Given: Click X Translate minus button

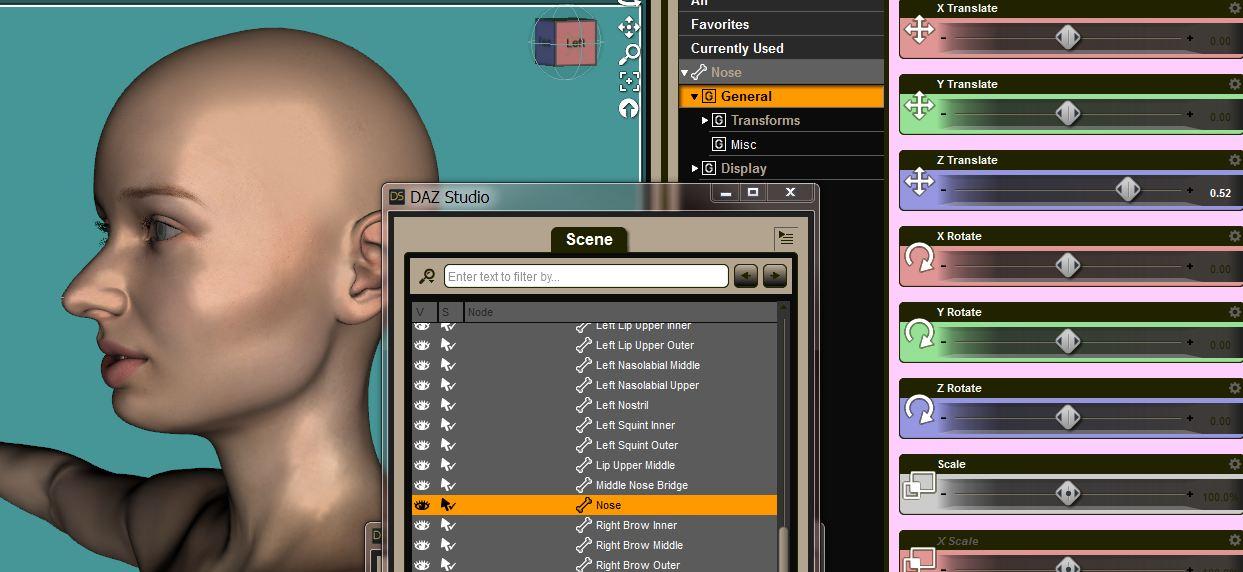Looking at the screenshot, I should (943, 39).
